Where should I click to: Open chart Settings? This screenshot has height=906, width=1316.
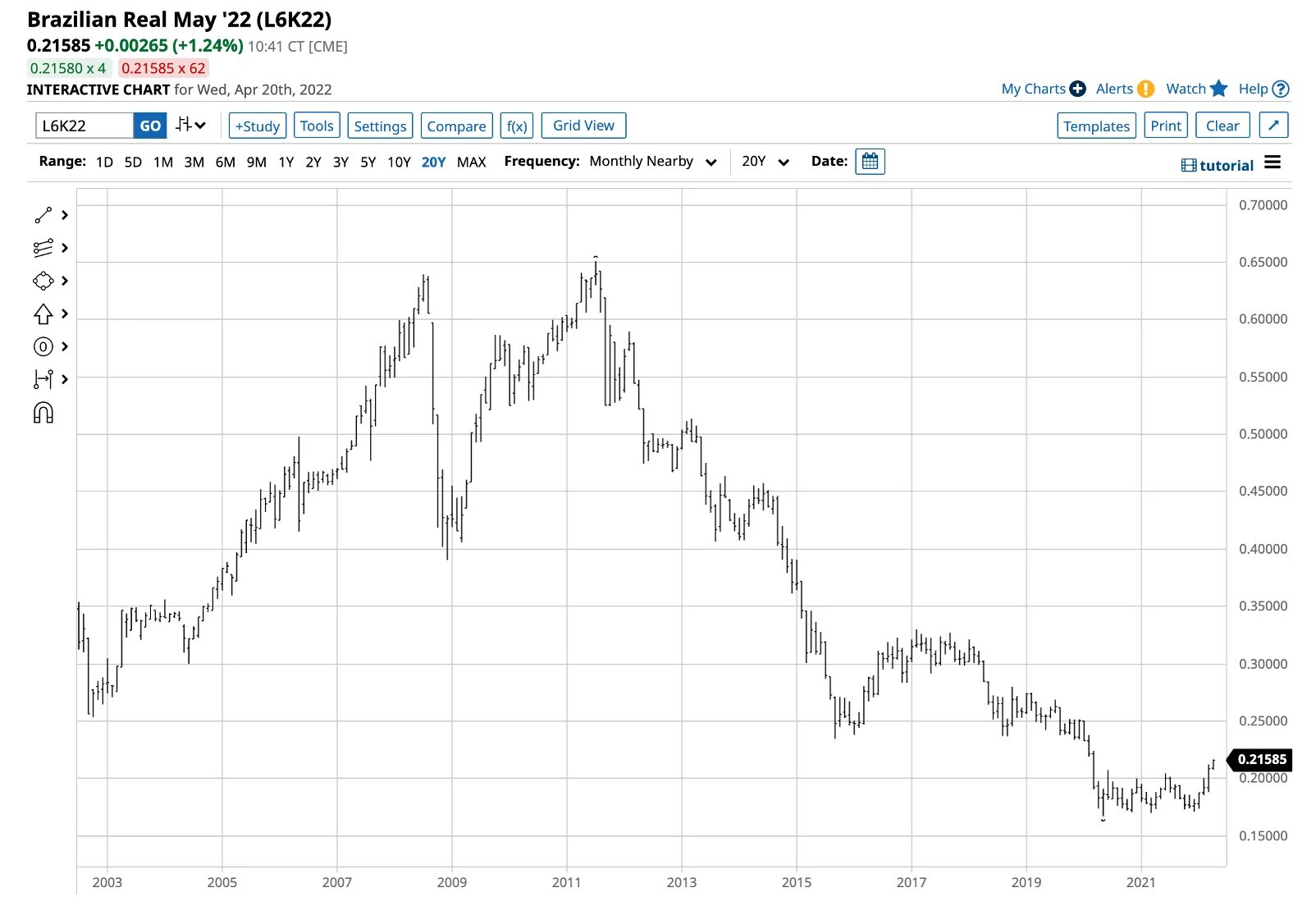click(380, 126)
